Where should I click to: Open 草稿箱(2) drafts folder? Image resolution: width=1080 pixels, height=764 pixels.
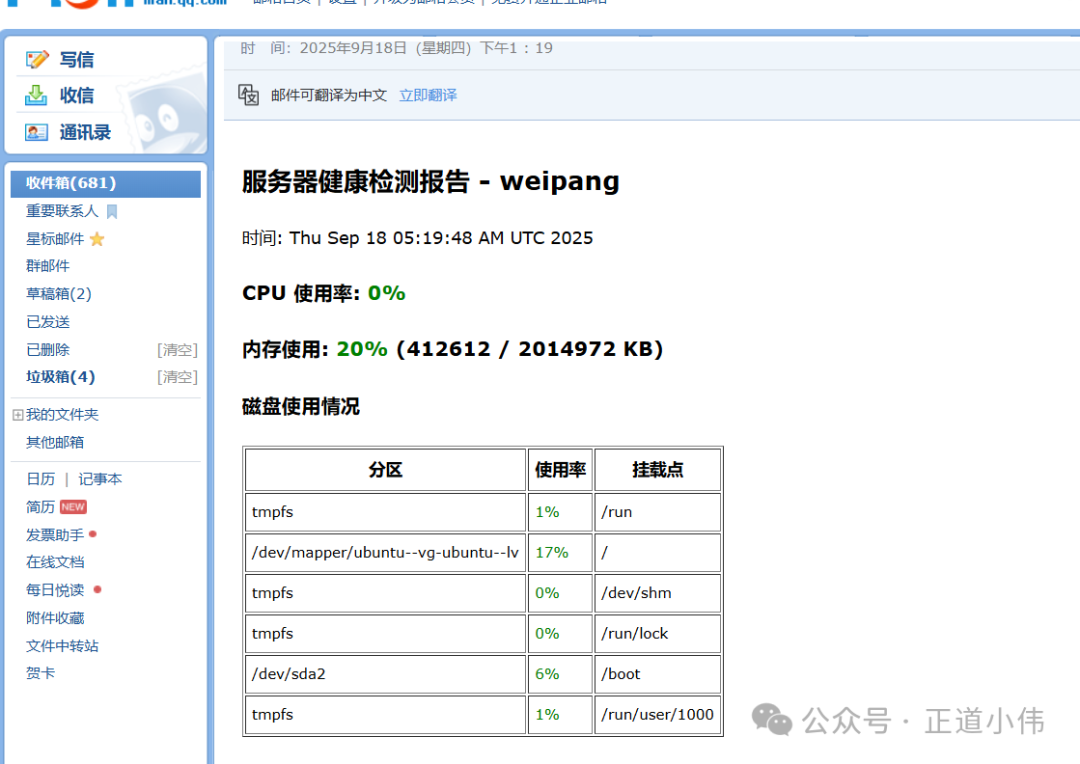point(59,294)
